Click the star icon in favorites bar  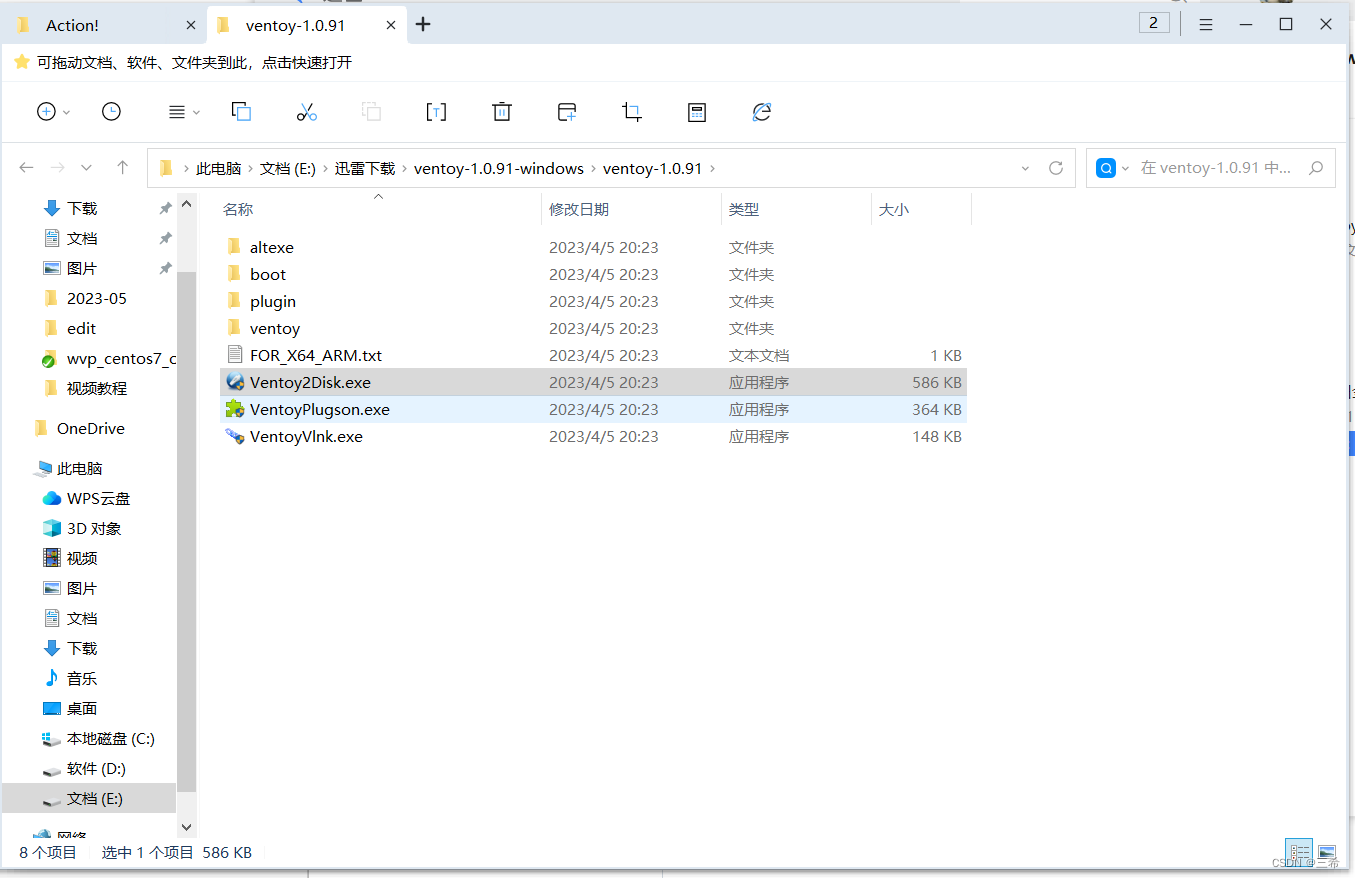coord(21,62)
